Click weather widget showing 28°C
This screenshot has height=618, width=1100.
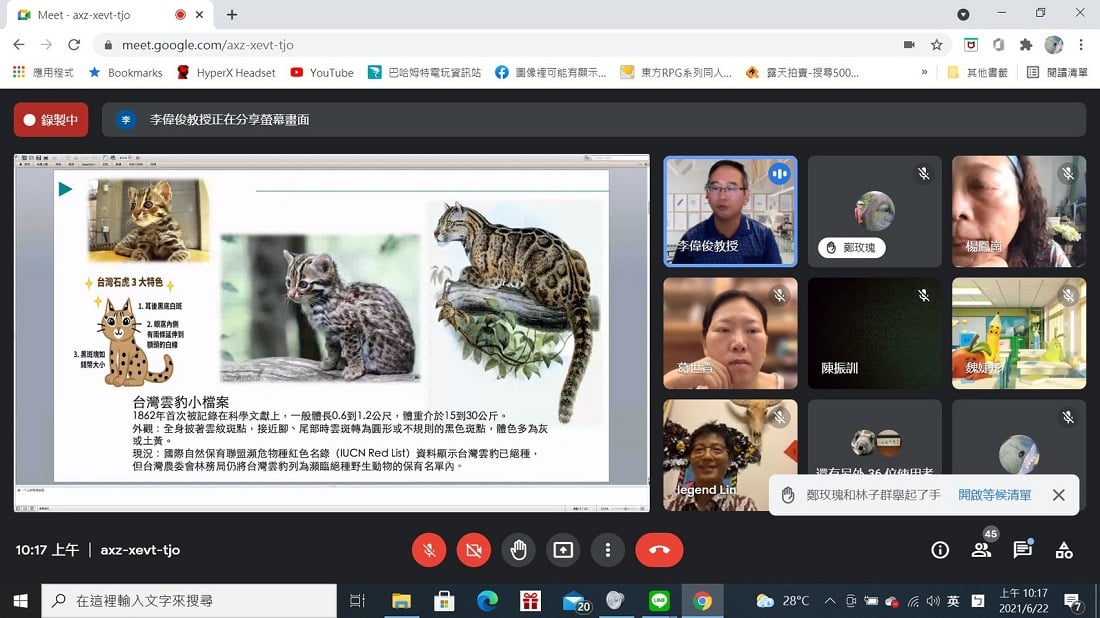tap(783, 601)
